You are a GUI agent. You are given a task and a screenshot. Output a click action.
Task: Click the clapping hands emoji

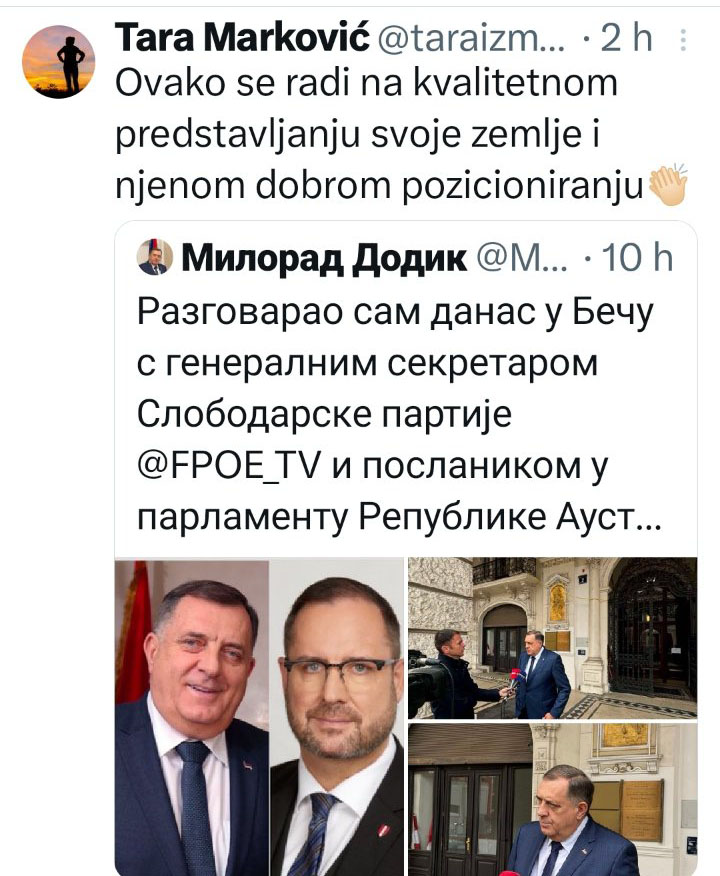tap(667, 185)
